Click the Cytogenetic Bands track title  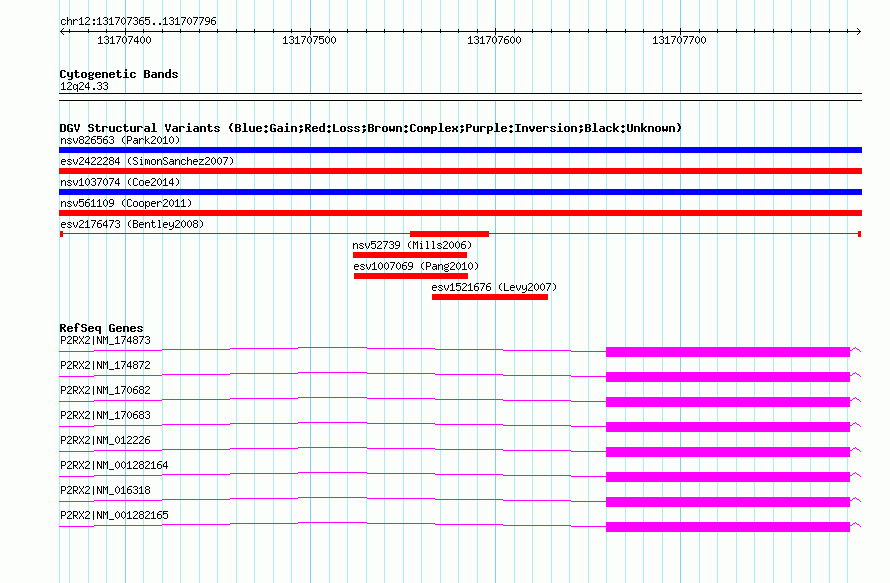pos(119,74)
